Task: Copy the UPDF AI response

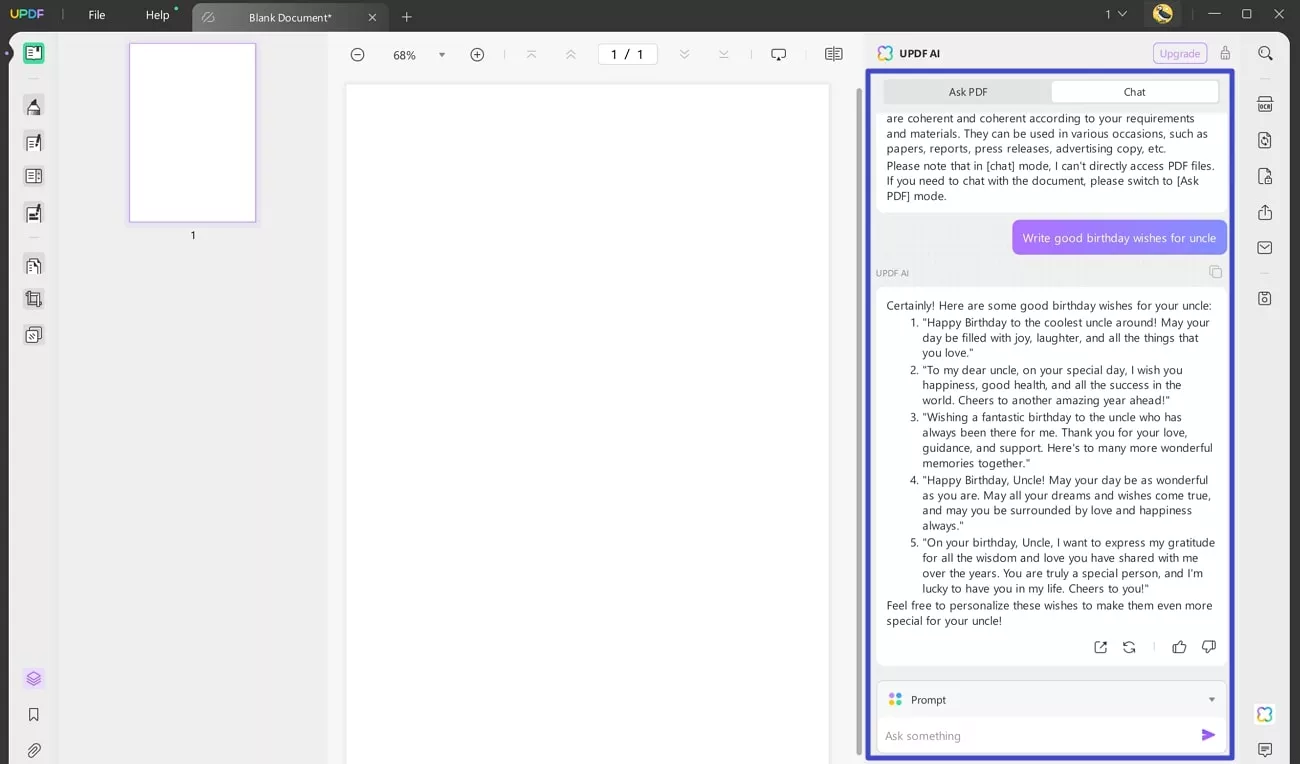Action: coord(1215,272)
